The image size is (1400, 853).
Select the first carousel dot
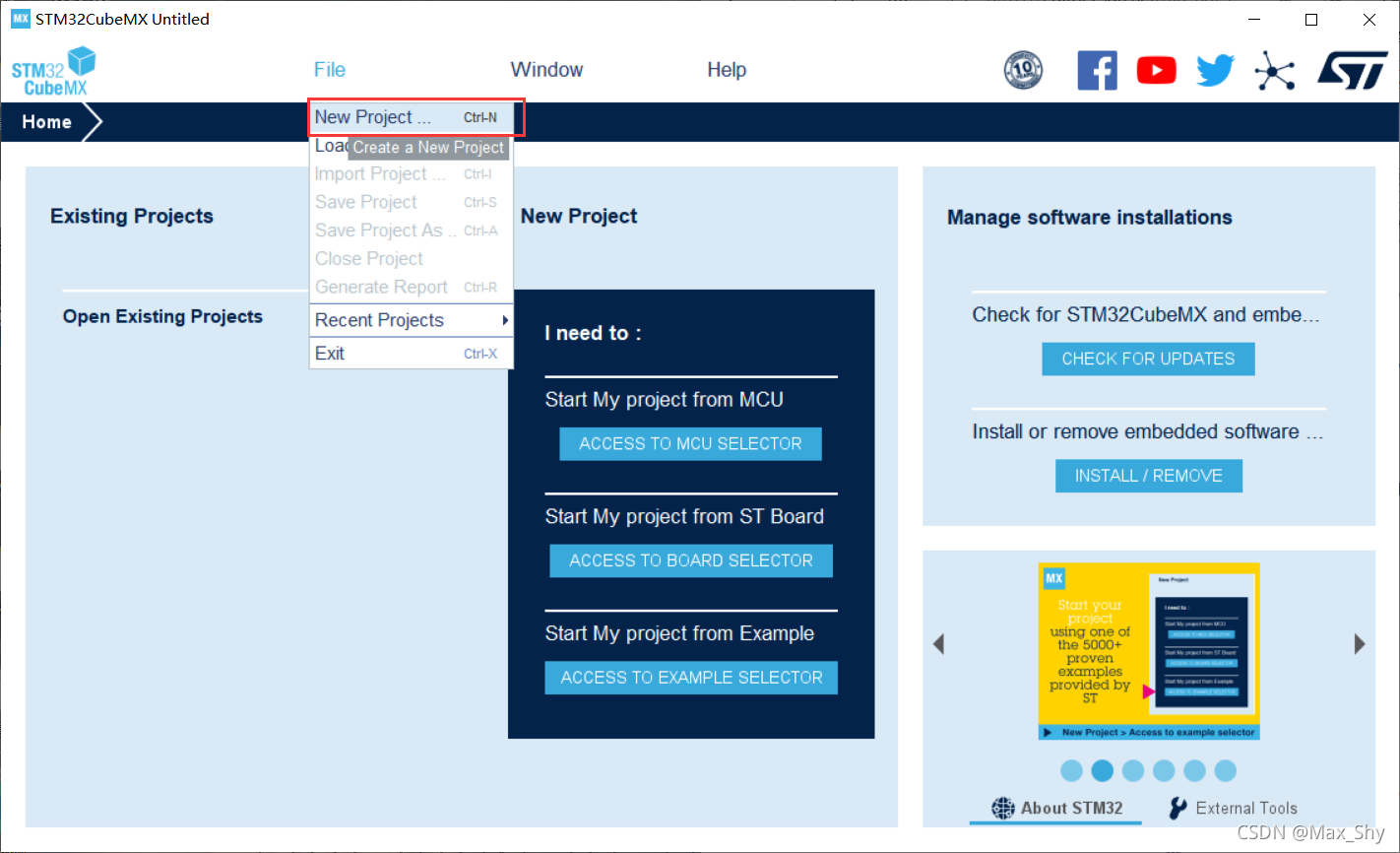(x=1072, y=771)
